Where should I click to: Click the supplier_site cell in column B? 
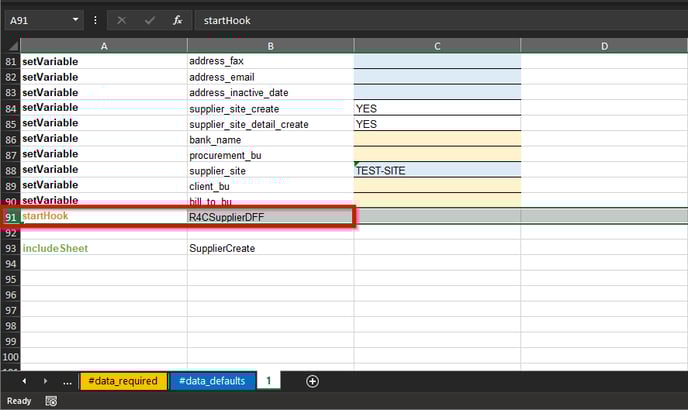[x=271, y=170]
